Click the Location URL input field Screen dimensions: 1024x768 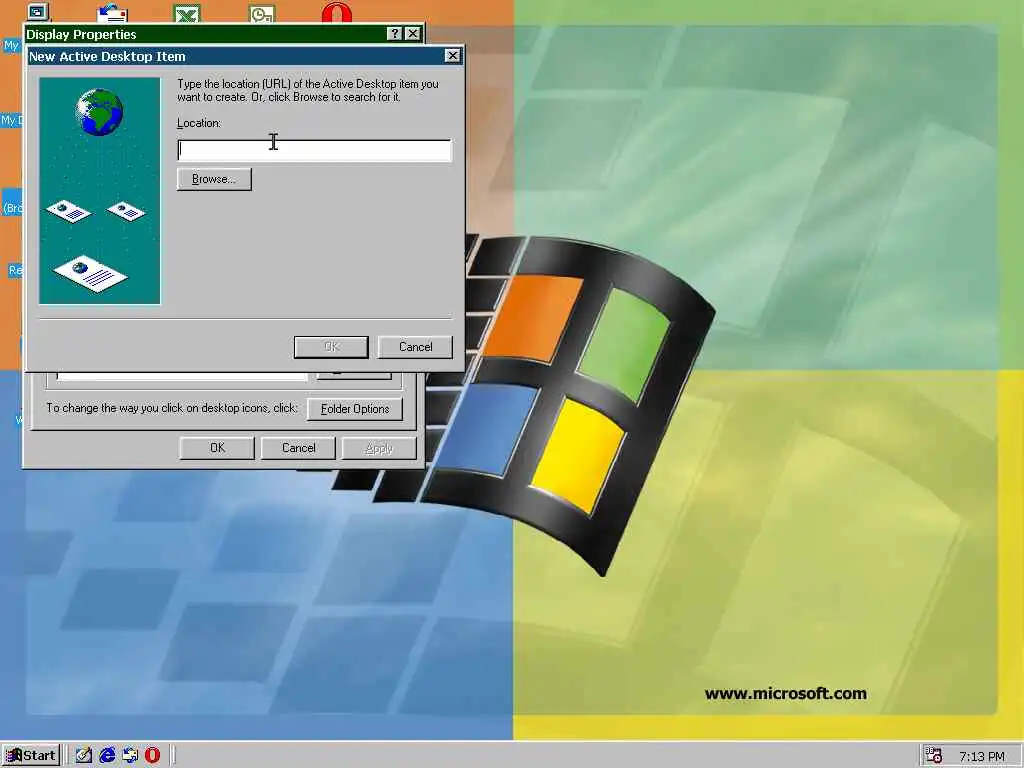tap(314, 150)
